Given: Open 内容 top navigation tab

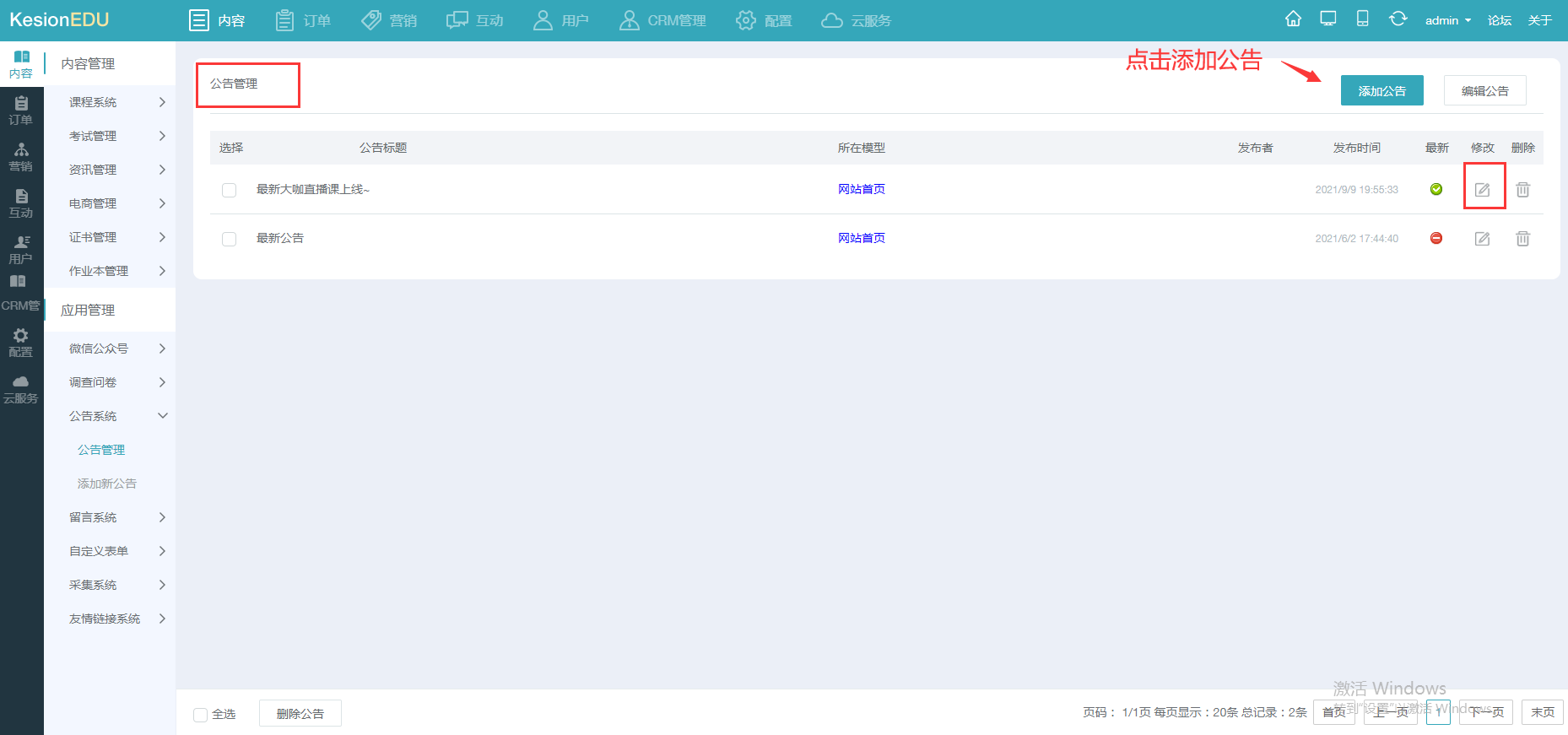Looking at the screenshot, I should tap(217, 20).
